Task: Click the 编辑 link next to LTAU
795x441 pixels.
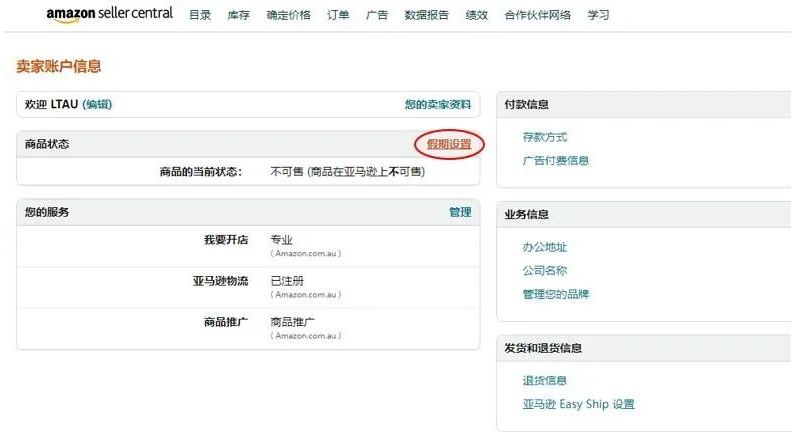Action: pyautogui.click(x=97, y=104)
